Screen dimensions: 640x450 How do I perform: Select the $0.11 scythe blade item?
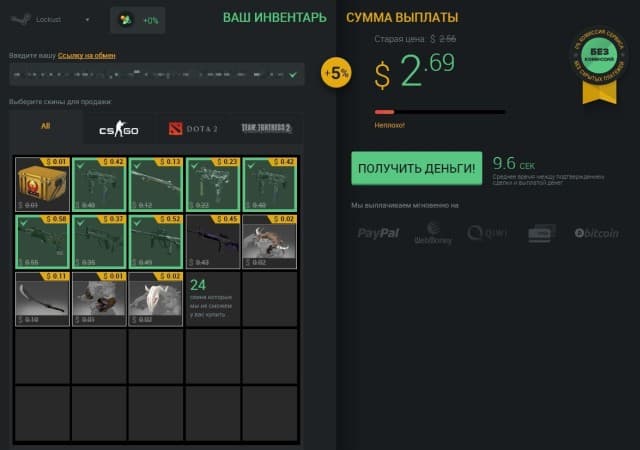(x=42, y=299)
